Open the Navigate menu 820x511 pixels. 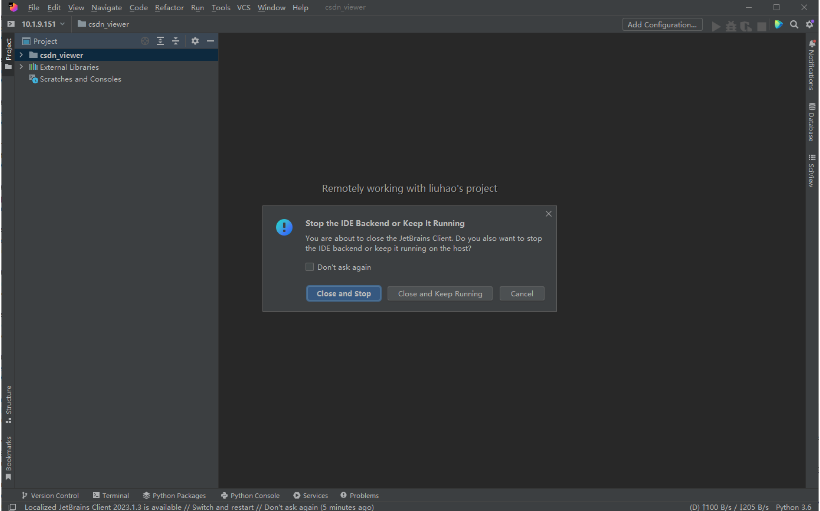coord(107,7)
